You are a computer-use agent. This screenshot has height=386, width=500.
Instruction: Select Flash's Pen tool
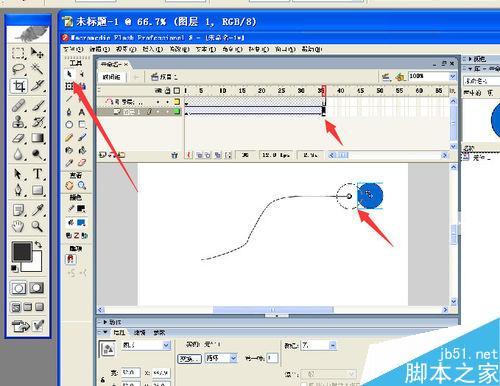(69, 112)
